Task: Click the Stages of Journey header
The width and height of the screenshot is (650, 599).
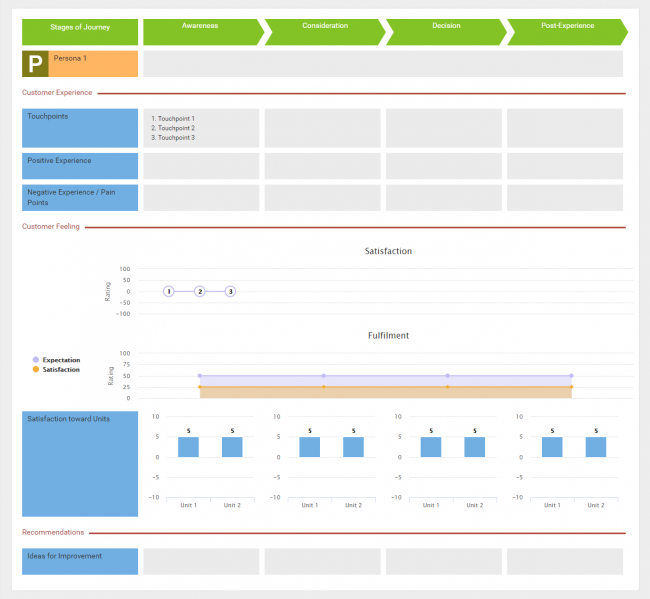Action: 80,32
